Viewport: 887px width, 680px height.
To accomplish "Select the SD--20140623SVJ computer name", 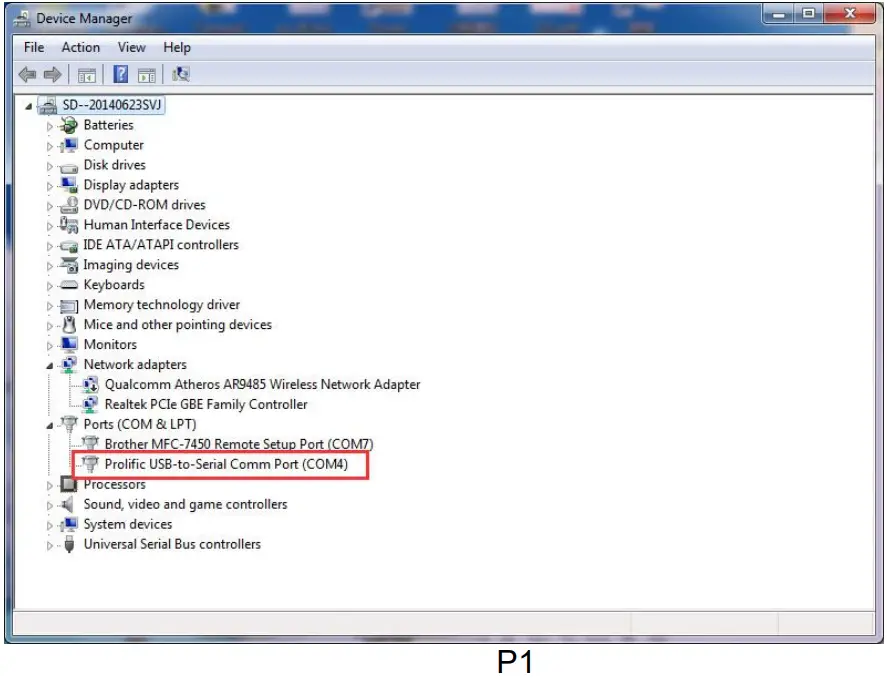I will point(112,105).
